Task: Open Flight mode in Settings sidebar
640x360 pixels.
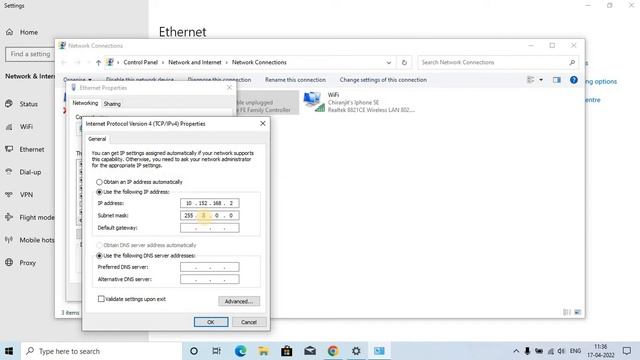Action: (29, 218)
